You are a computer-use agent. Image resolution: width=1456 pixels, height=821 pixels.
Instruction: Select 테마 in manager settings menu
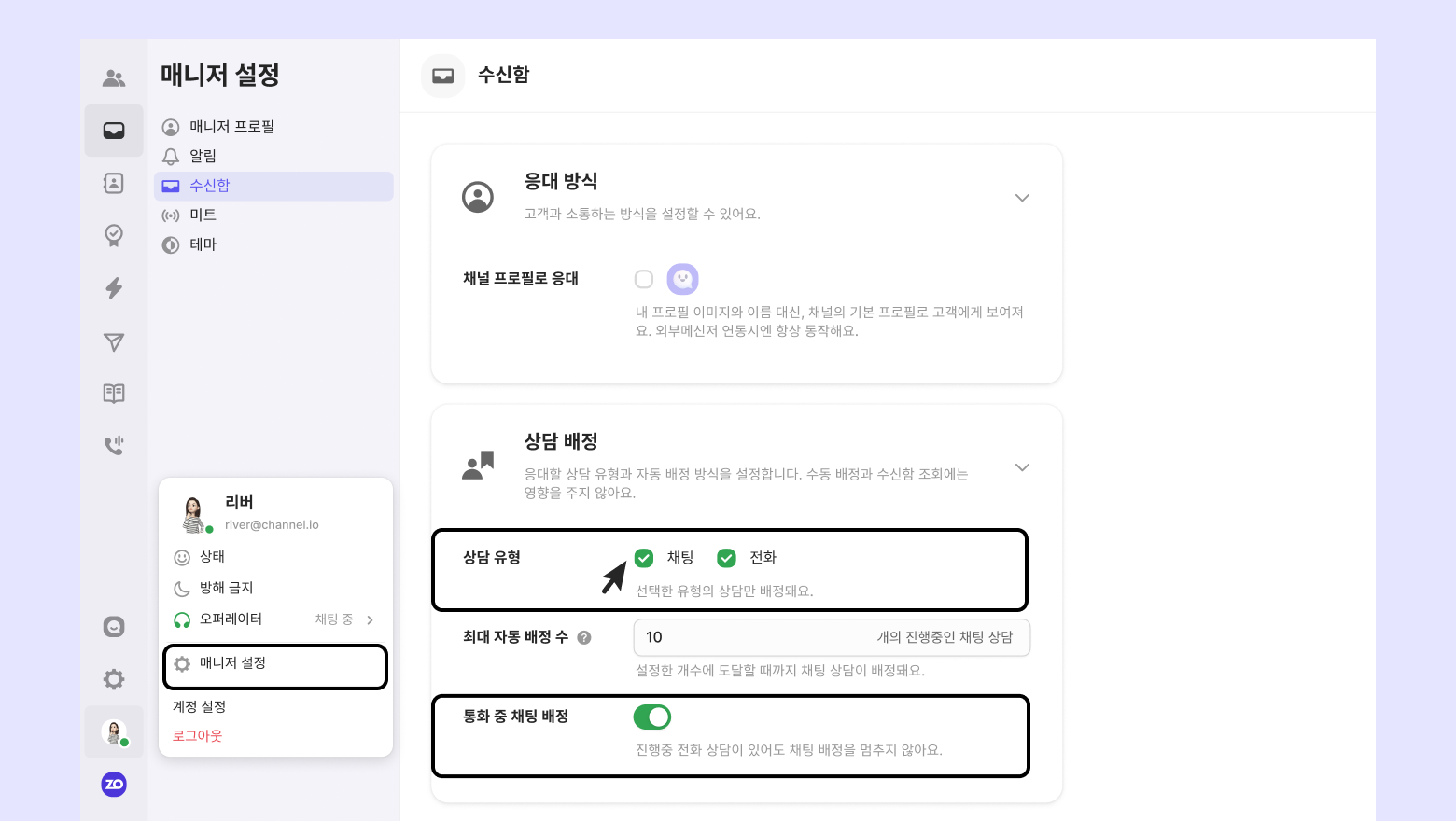(x=203, y=244)
